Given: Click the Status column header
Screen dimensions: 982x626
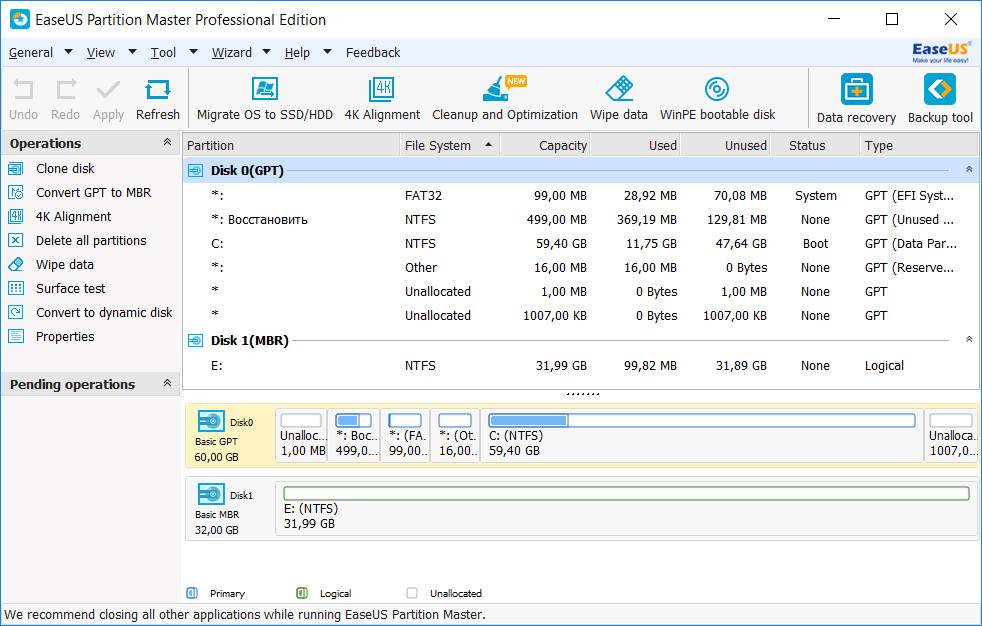Looking at the screenshot, I should 815,145.
